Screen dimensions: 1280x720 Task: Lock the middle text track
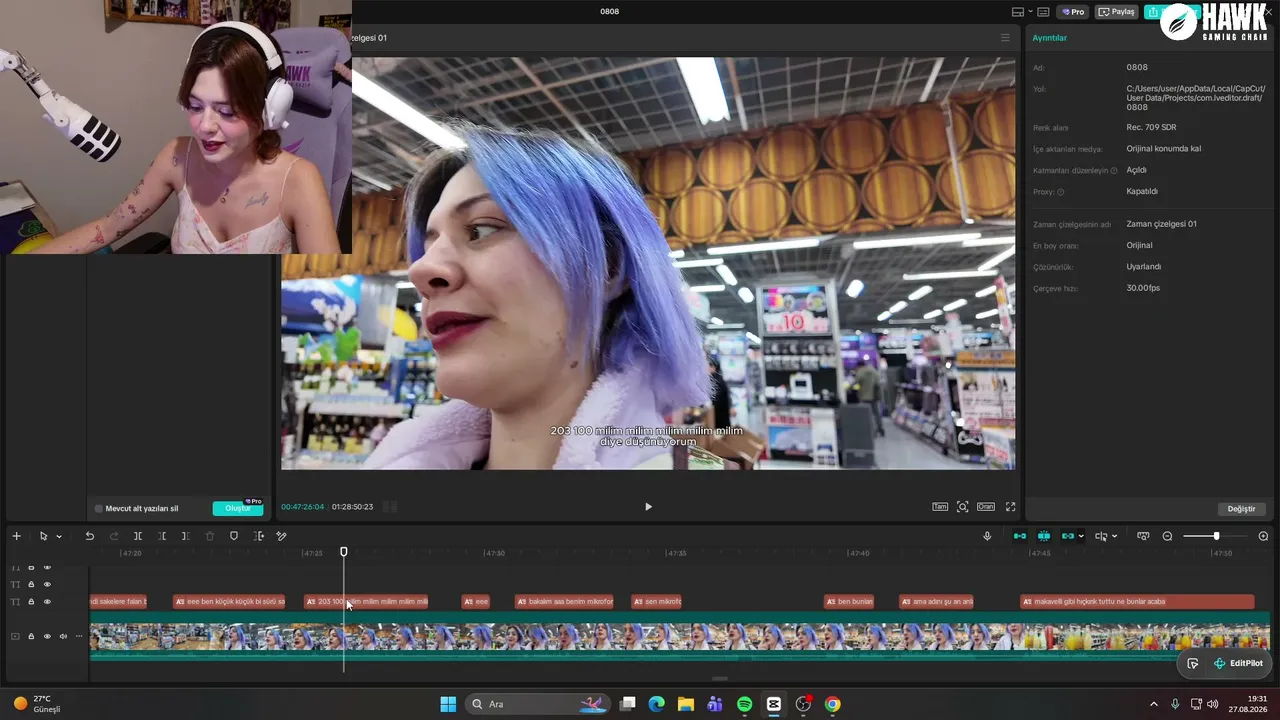(31, 584)
